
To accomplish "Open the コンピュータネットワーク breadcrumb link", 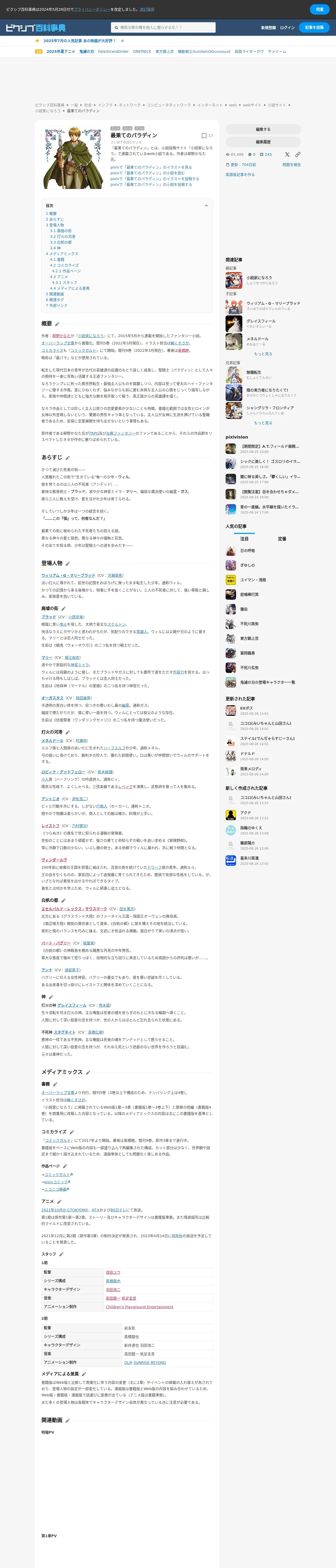I will coord(168,105).
